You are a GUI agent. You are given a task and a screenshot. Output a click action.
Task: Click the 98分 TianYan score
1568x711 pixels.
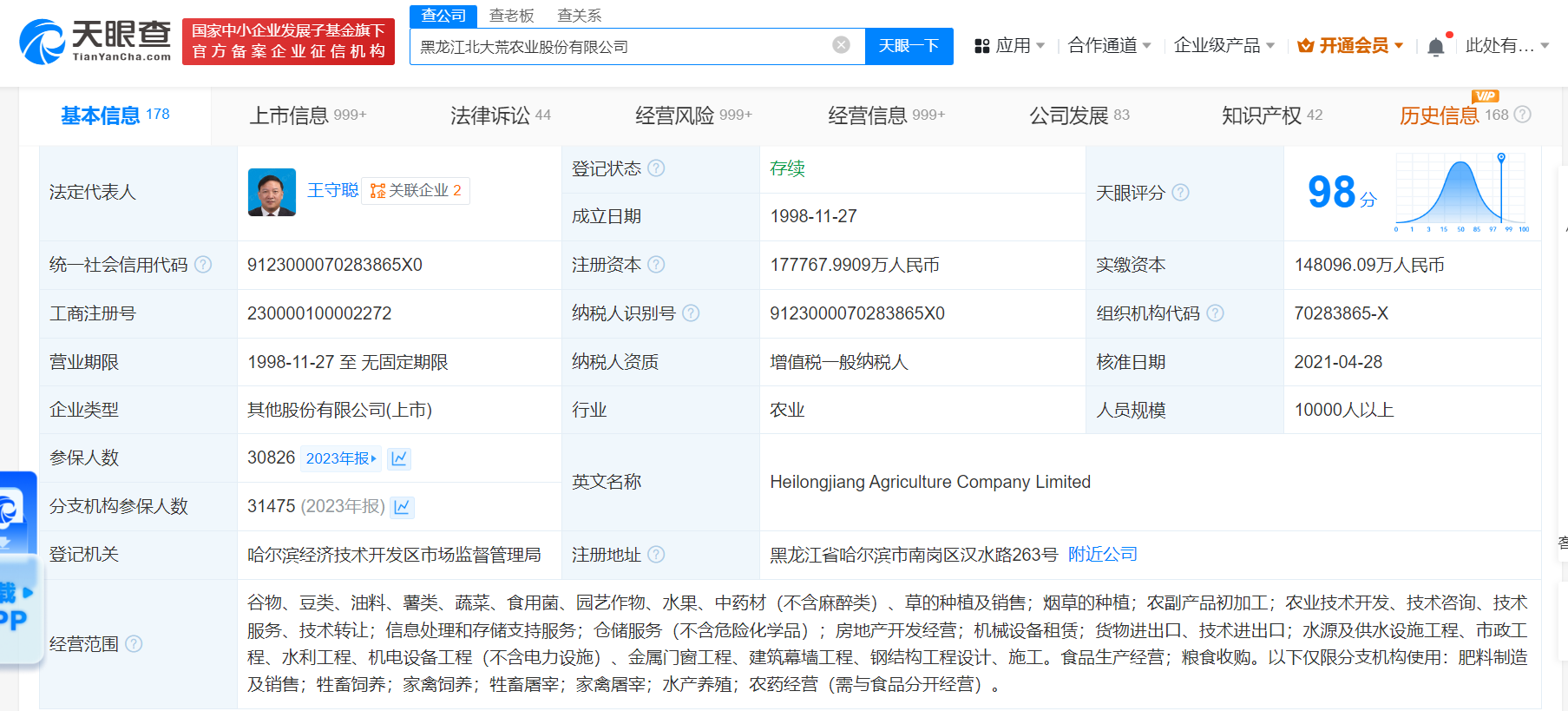click(1342, 192)
